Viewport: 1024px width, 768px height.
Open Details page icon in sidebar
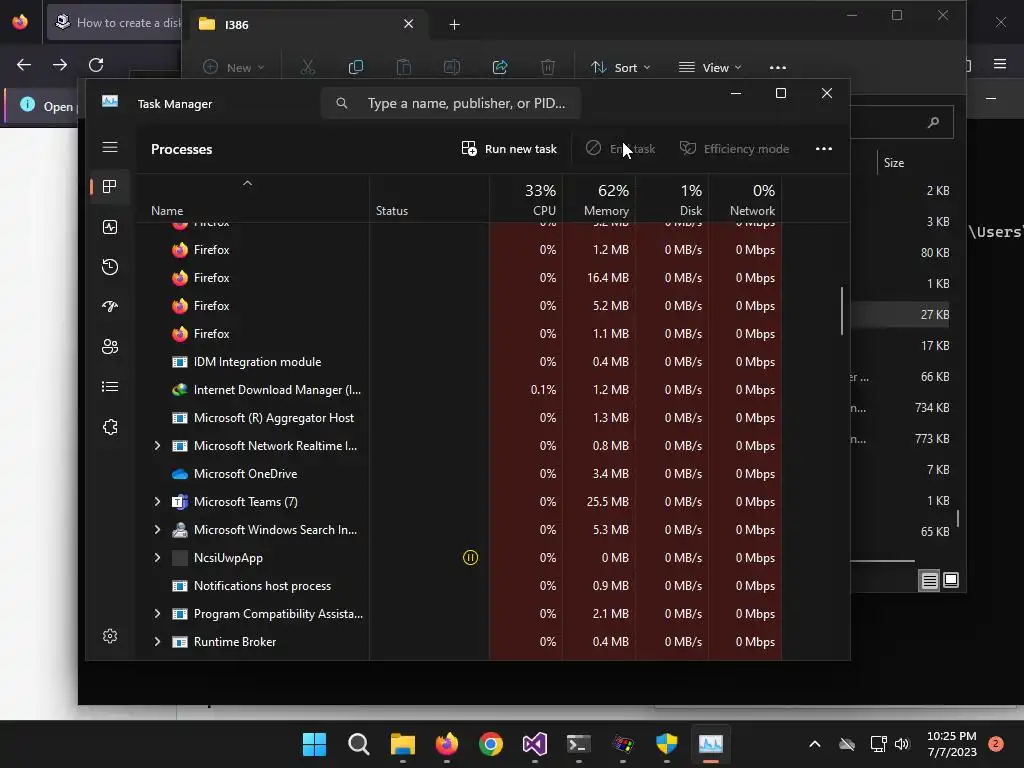[x=110, y=387]
